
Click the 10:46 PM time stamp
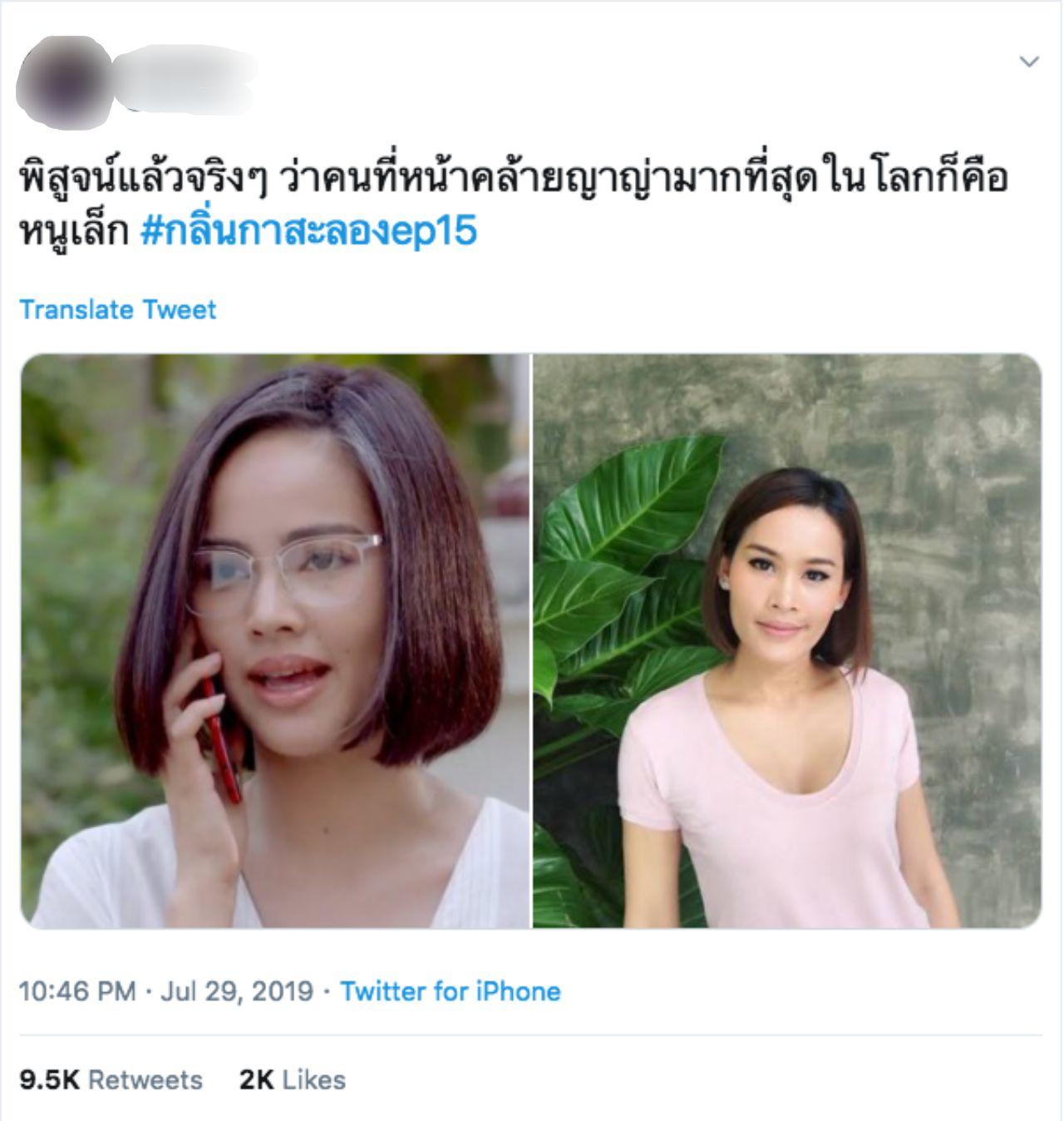pyautogui.click(x=76, y=991)
